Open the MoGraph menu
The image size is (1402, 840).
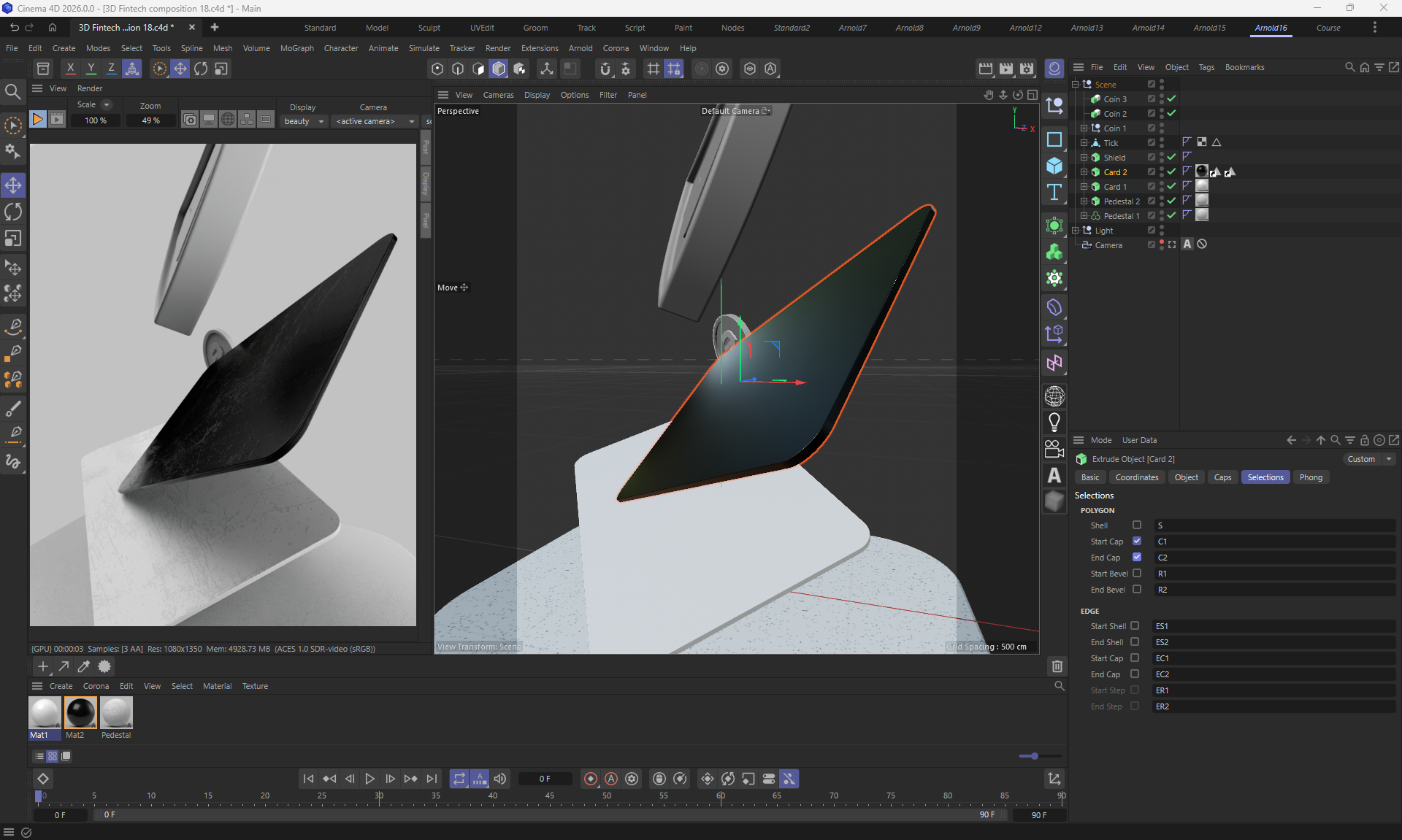(x=296, y=48)
